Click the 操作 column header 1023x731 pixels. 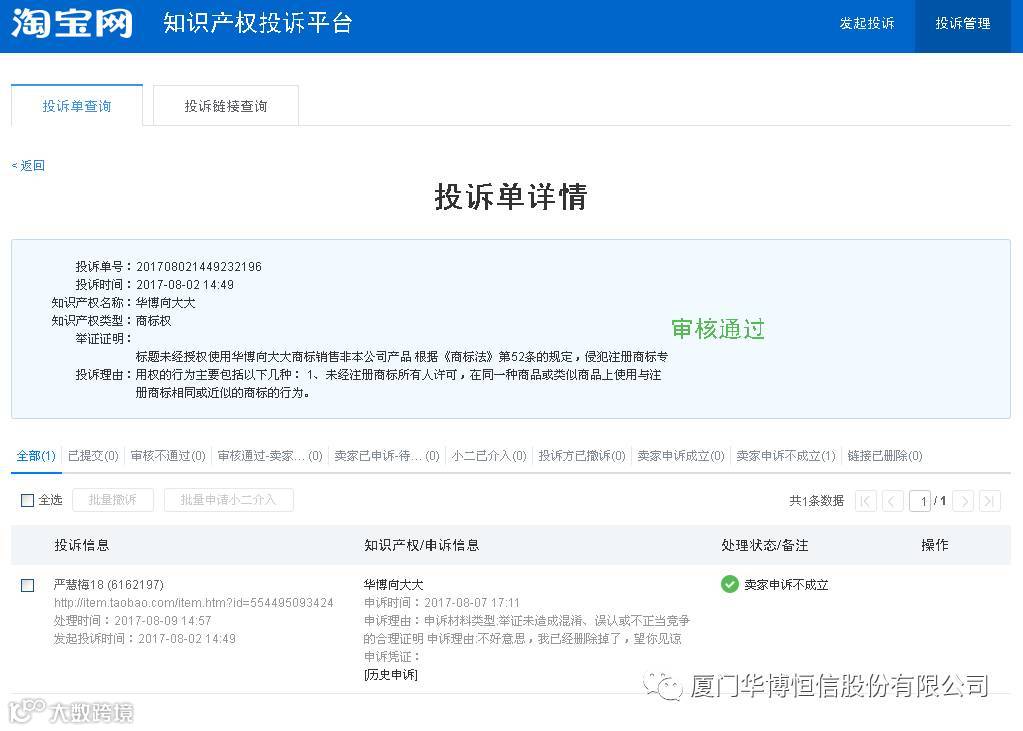[x=934, y=545]
